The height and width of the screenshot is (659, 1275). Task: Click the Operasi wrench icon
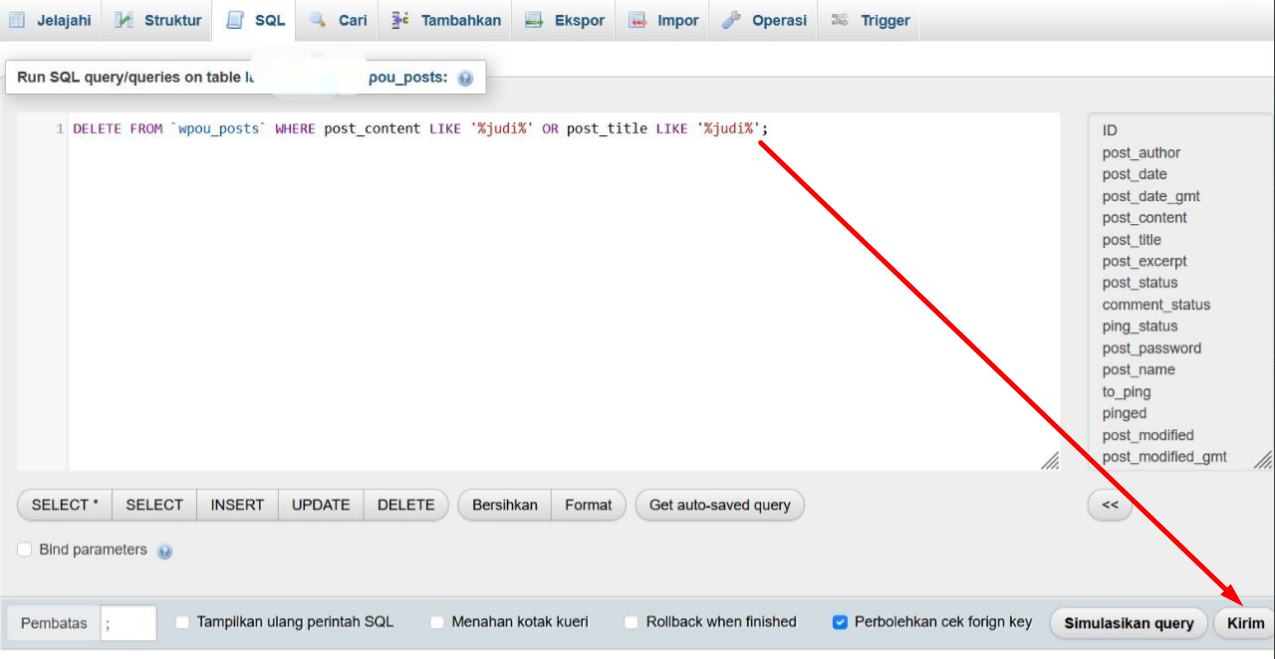tap(731, 20)
